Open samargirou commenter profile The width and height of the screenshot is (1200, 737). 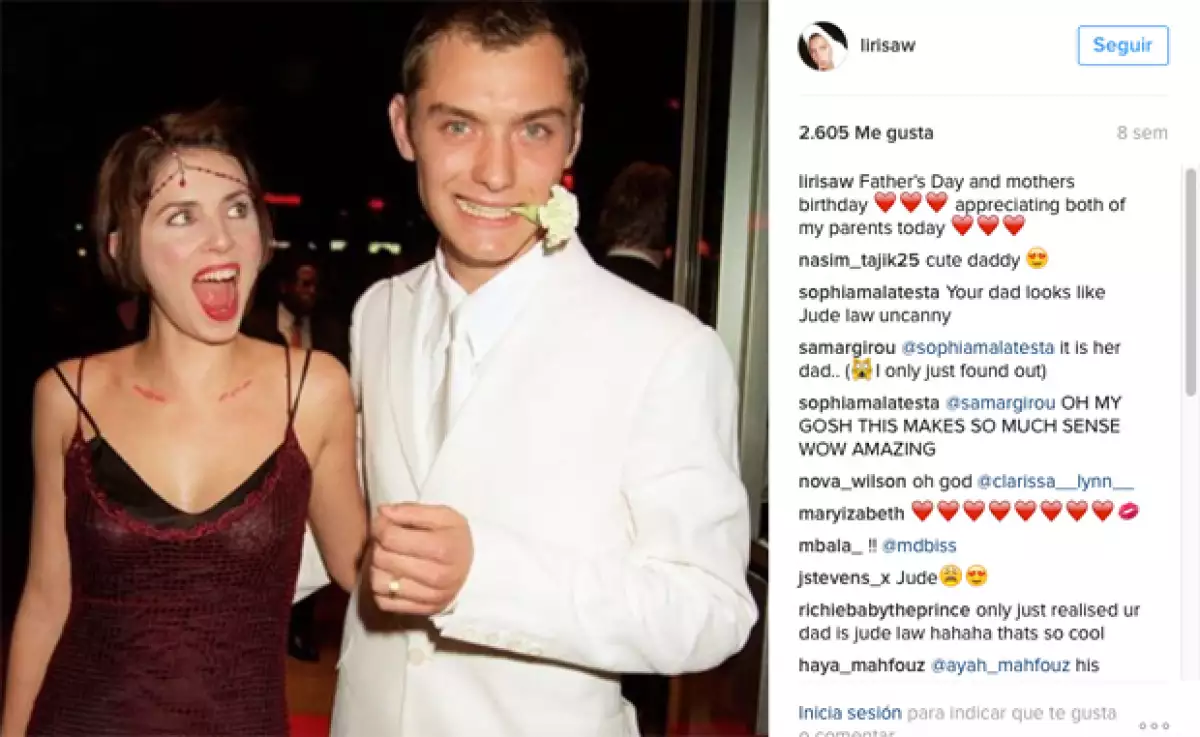click(x=848, y=348)
